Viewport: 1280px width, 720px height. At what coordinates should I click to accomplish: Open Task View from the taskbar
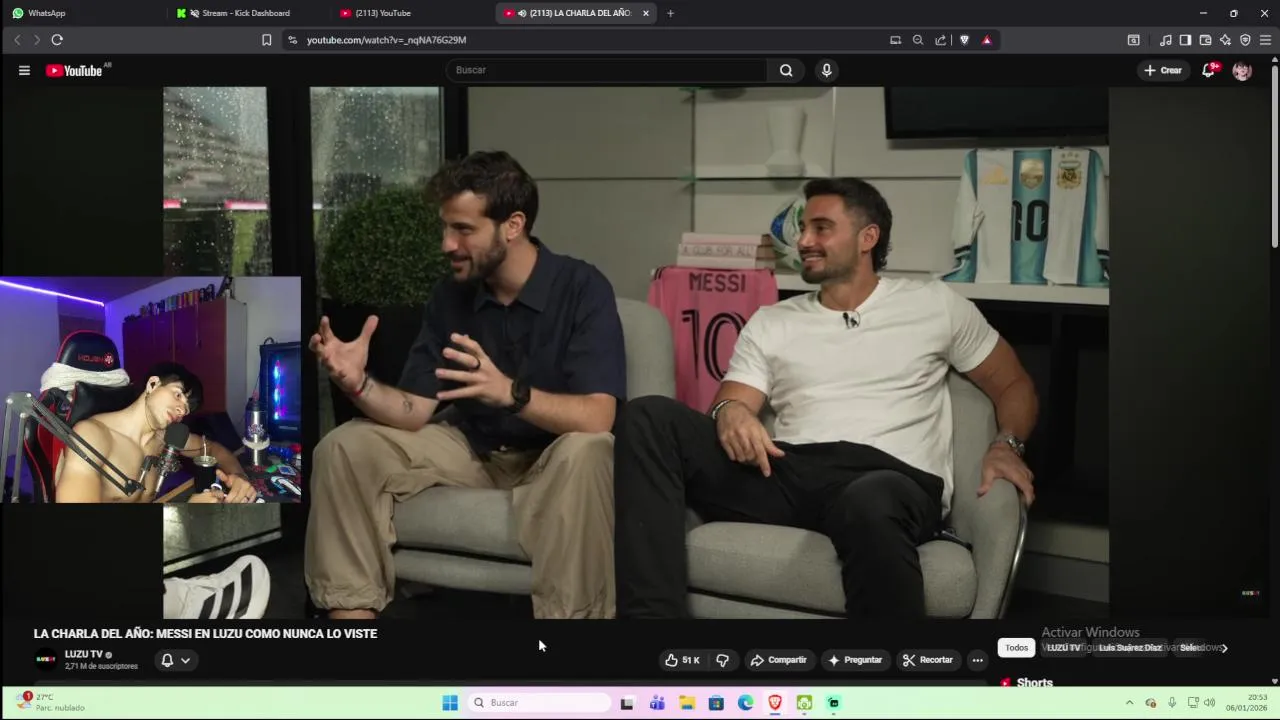click(x=627, y=703)
